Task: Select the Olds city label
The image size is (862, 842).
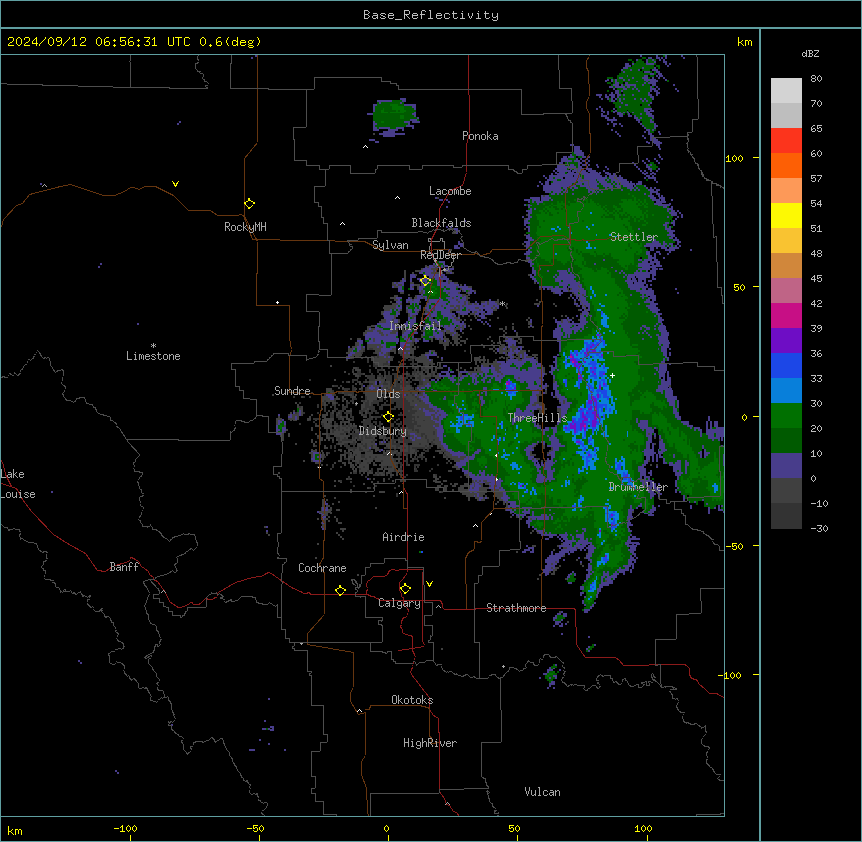Action: (388, 394)
